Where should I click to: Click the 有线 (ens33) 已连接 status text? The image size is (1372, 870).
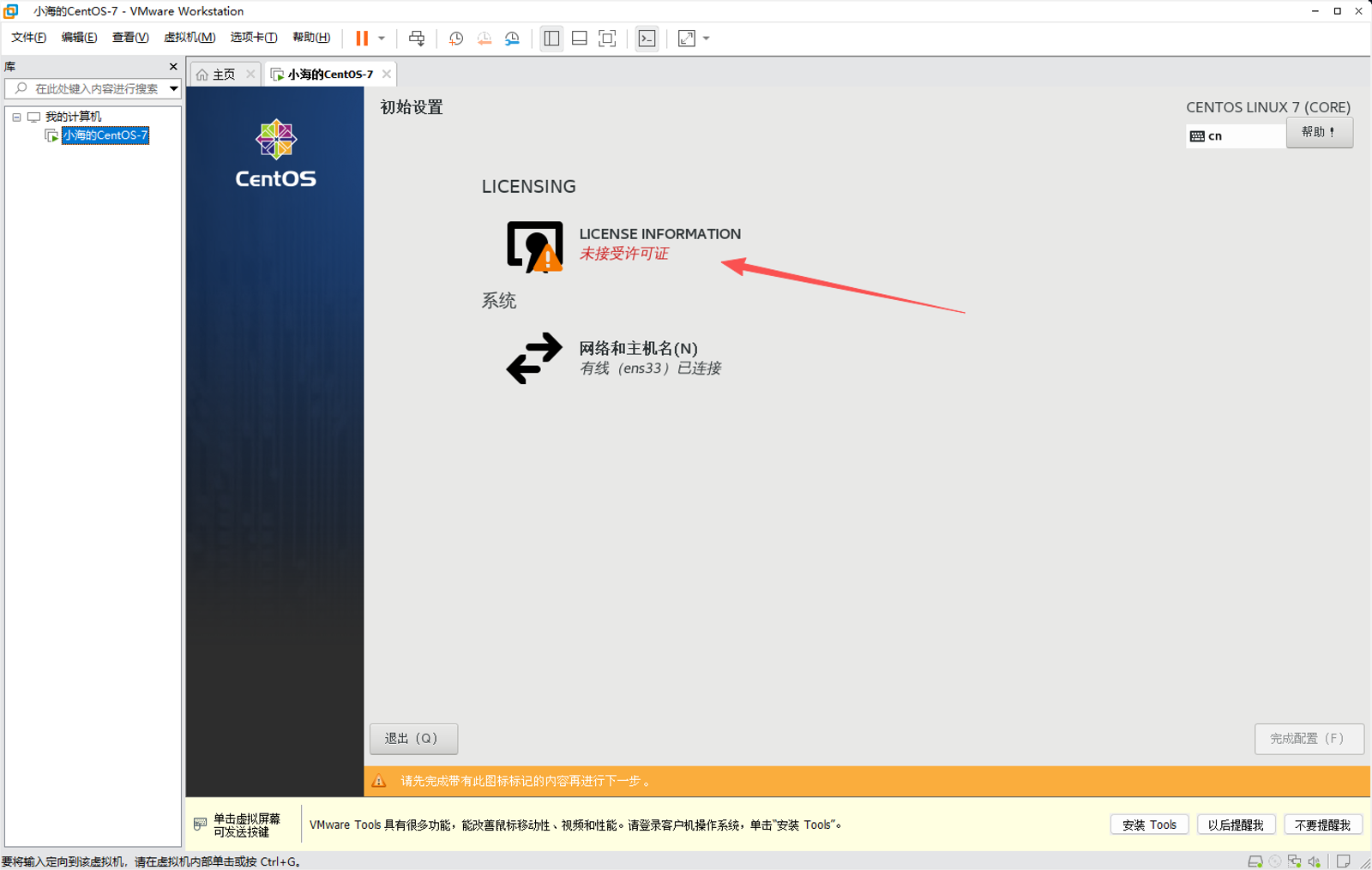click(650, 369)
